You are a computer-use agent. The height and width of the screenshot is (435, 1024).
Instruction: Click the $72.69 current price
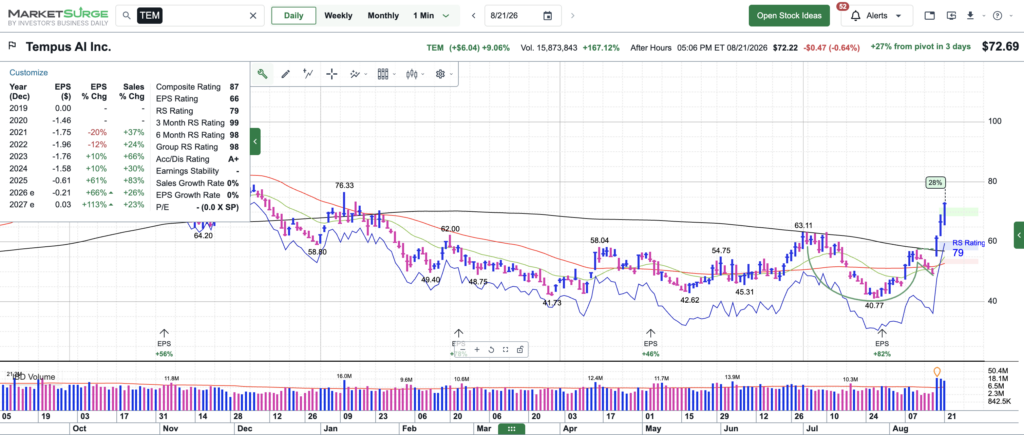[x=1000, y=46]
